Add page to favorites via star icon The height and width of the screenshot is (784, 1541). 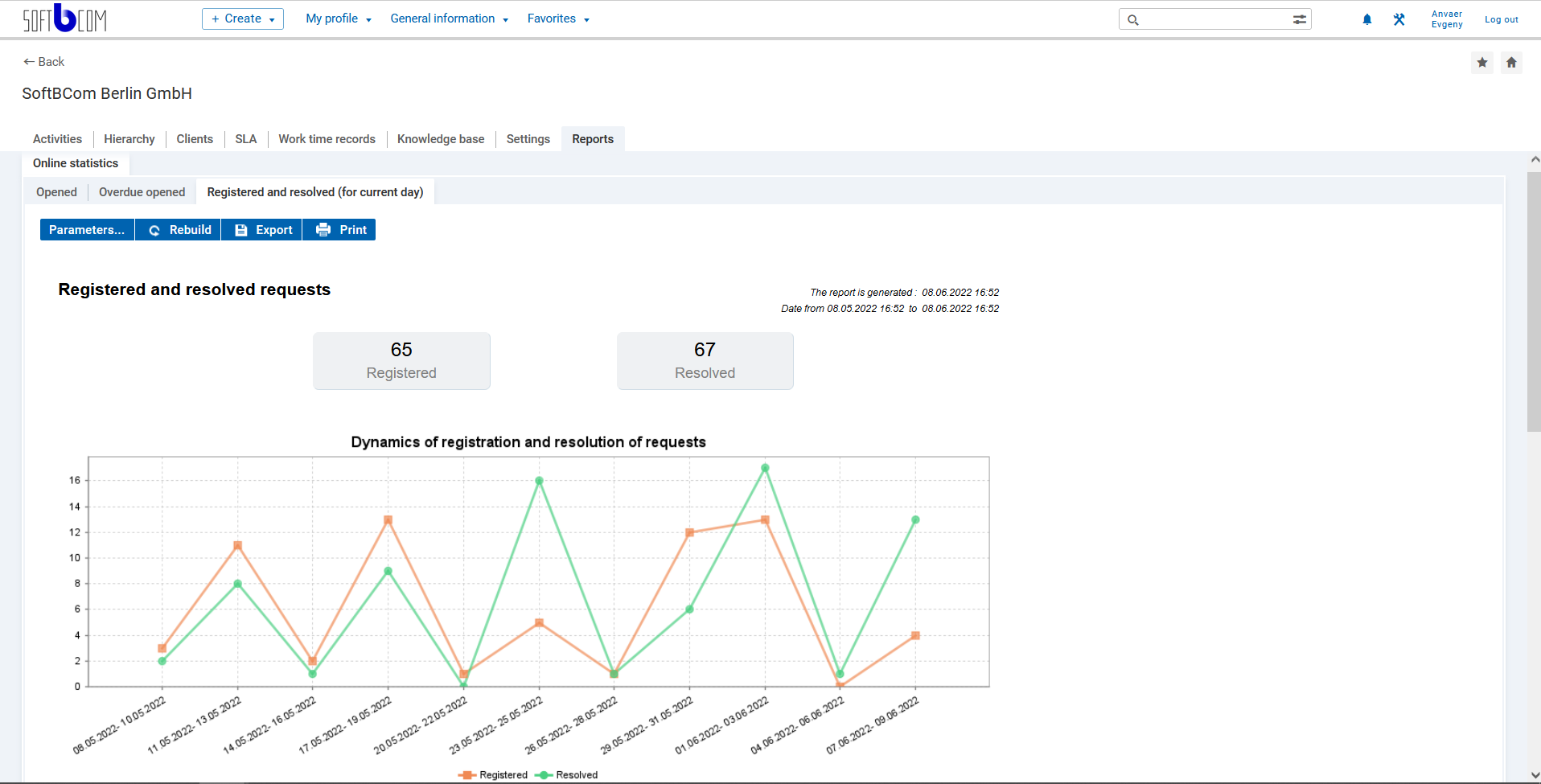coord(1482,62)
